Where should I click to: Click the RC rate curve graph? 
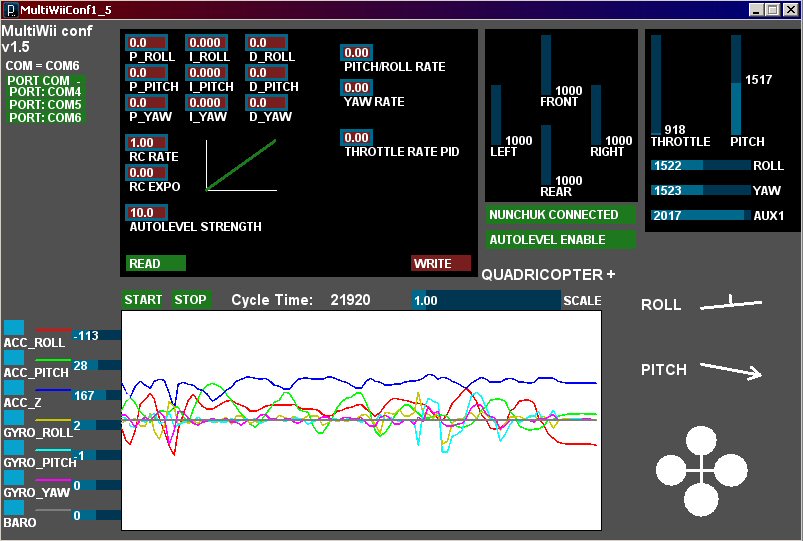click(241, 165)
